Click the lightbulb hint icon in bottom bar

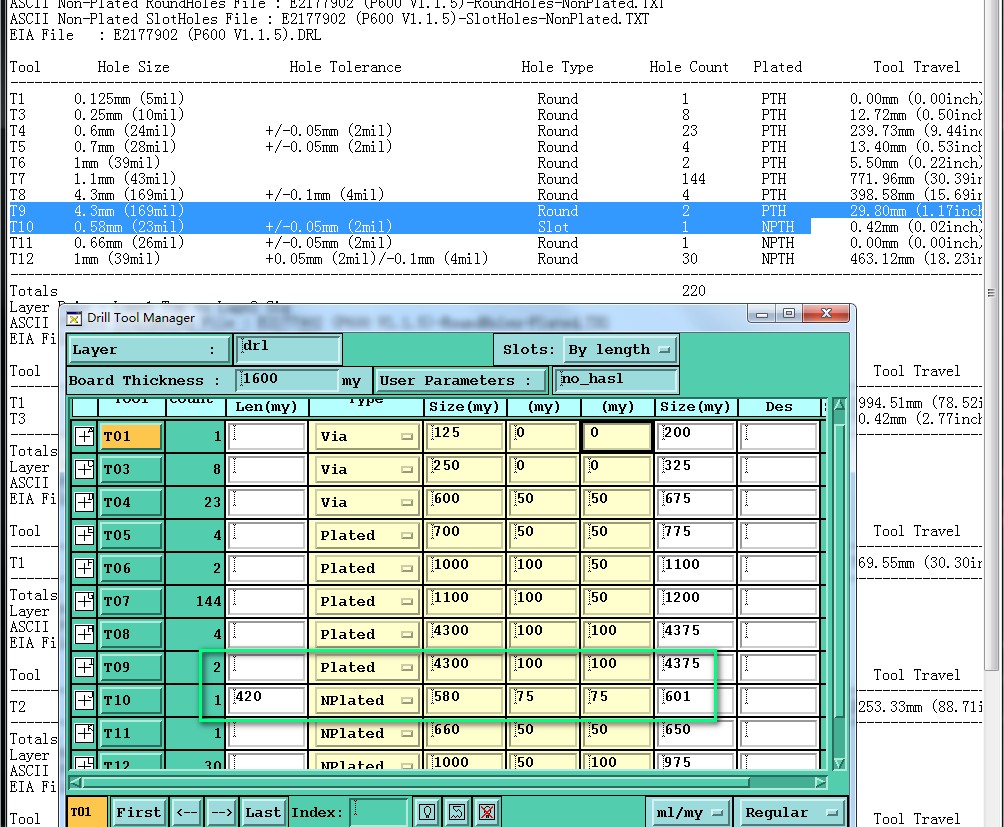(x=427, y=812)
